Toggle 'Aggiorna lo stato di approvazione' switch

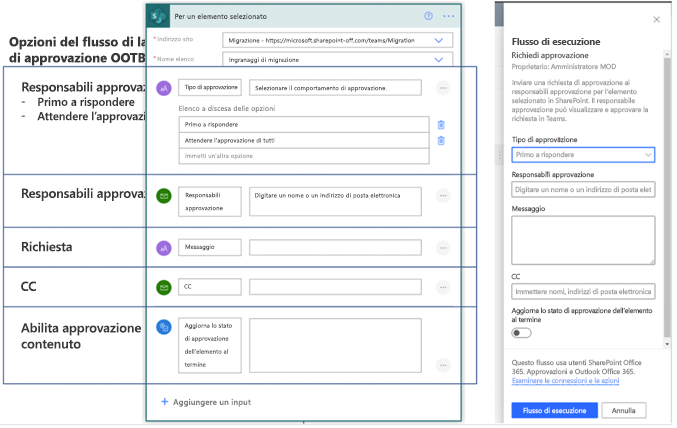point(523,334)
